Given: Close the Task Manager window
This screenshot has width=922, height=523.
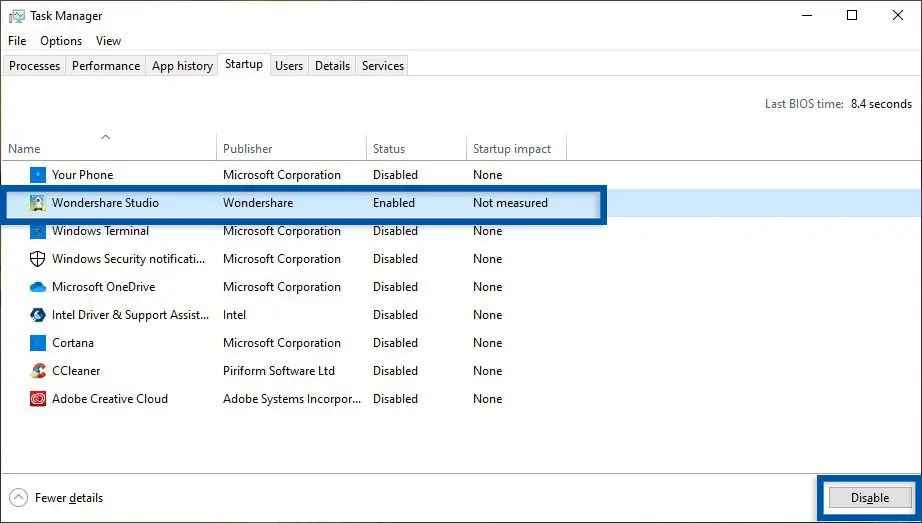Looking at the screenshot, I should point(897,16).
